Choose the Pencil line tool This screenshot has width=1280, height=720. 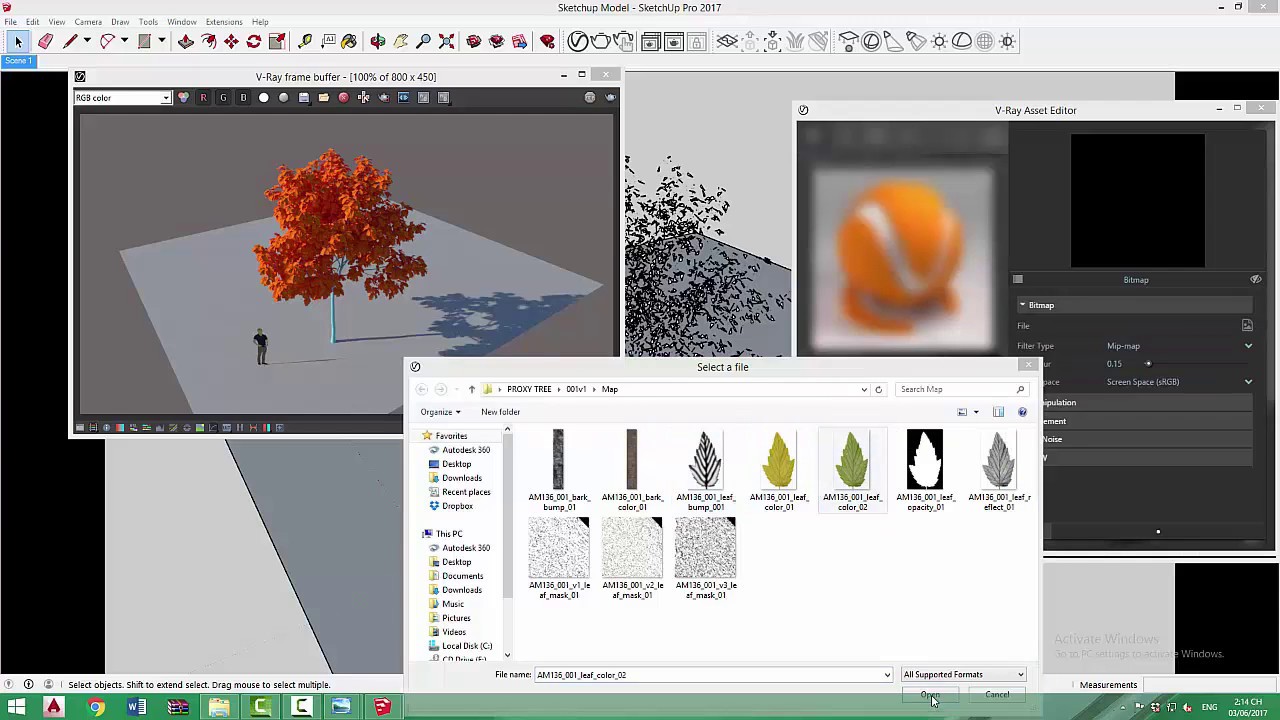(x=70, y=41)
